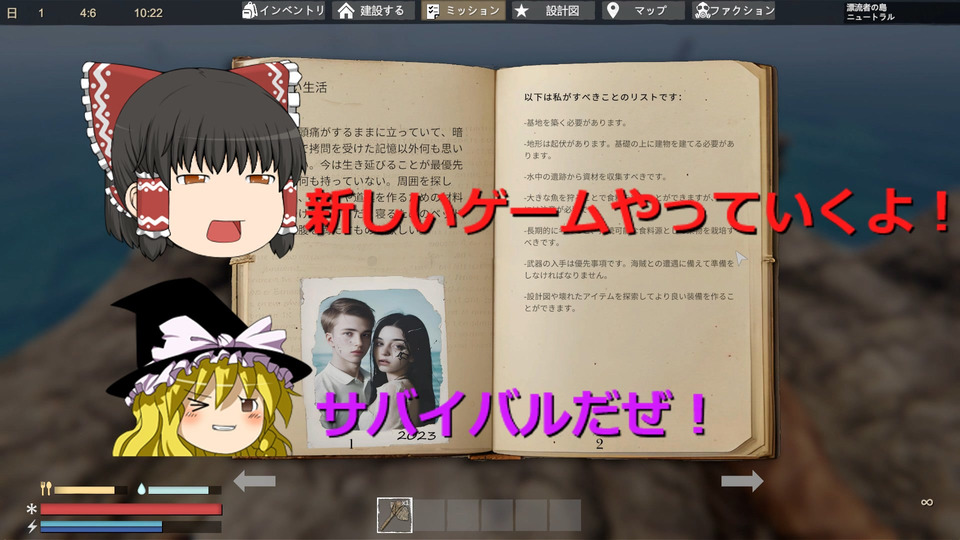Click the 水中の遺跡から資材を収集 task line

pos(595,176)
